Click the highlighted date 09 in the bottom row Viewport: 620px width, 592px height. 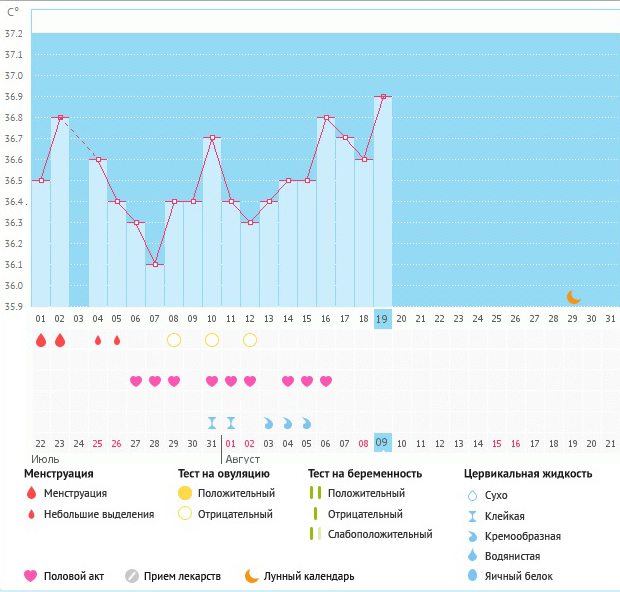point(383,443)
